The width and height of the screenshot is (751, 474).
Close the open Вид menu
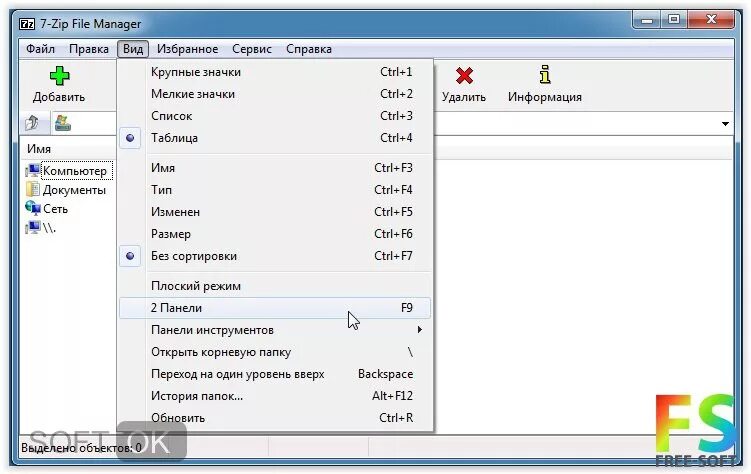(133, 49)
